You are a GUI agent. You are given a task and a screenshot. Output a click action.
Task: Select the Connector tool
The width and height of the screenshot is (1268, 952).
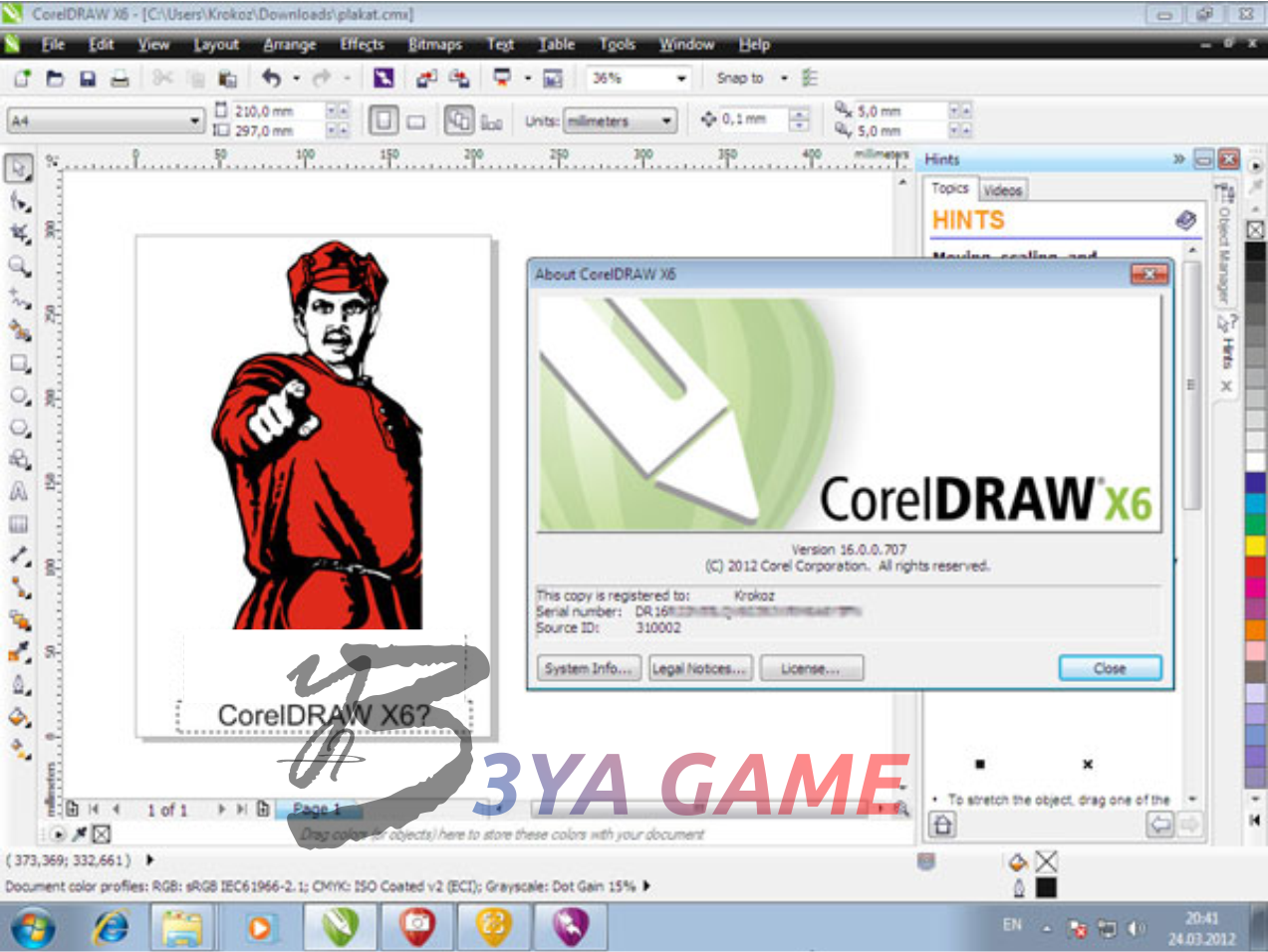coord(19,588)
